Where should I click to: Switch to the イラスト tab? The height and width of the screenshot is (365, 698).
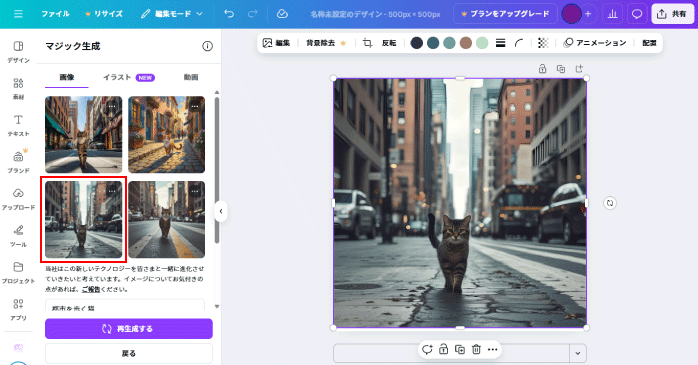click(129, 77)
